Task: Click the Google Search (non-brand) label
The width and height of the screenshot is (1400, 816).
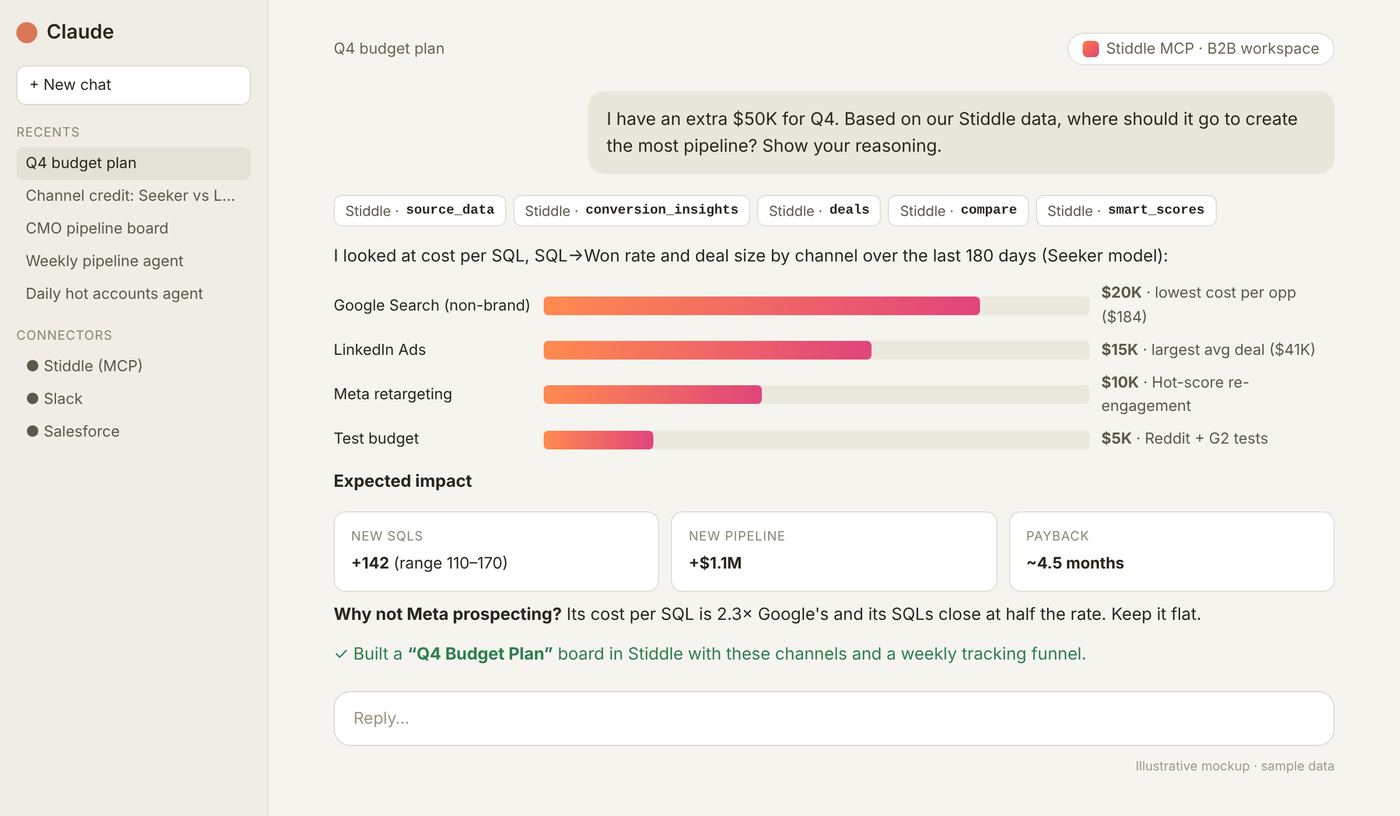Action: click(x=432, y=305)
